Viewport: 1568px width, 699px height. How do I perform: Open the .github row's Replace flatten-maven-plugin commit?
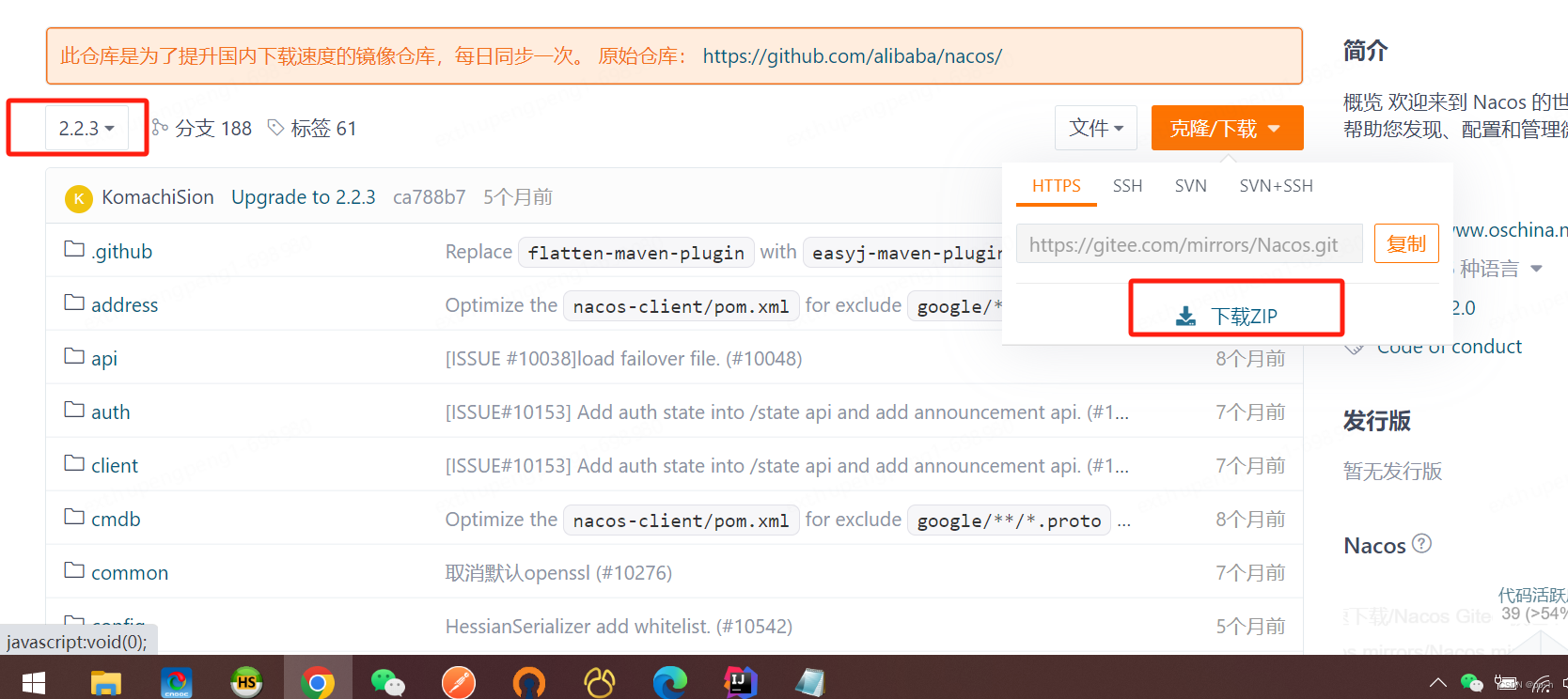point(724,252)
